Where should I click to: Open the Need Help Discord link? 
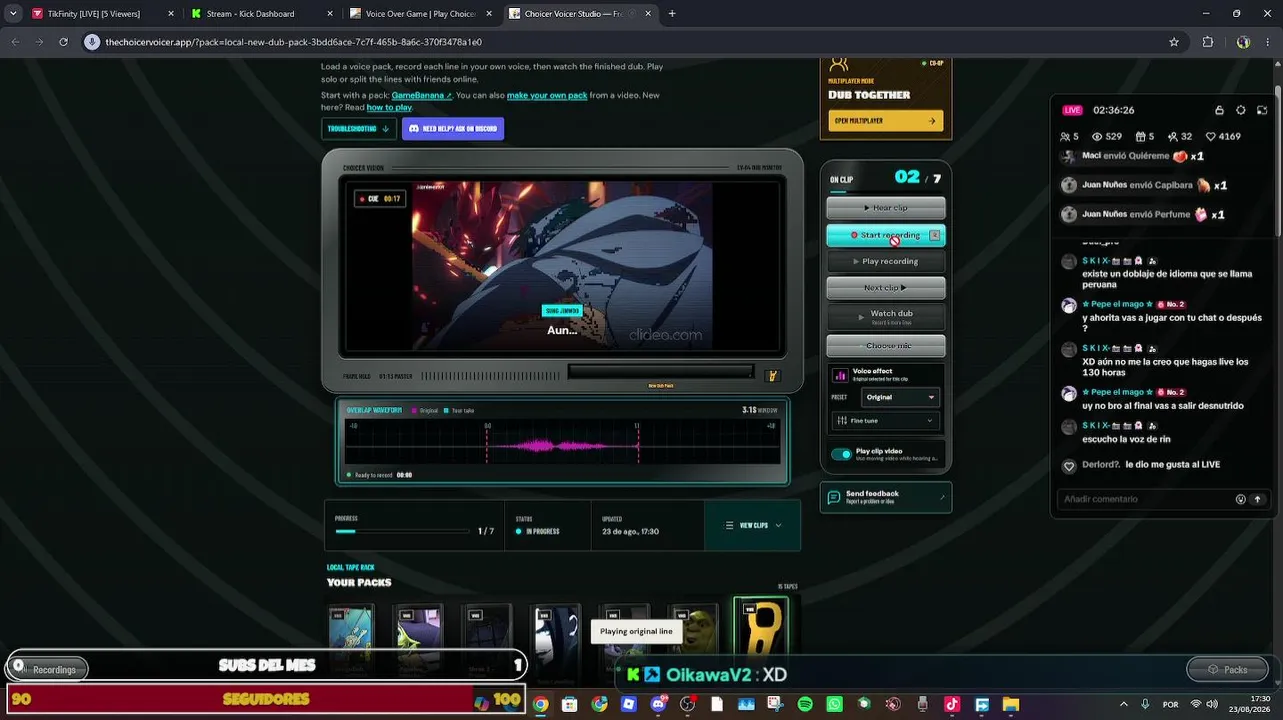click(x=453, y=129)
